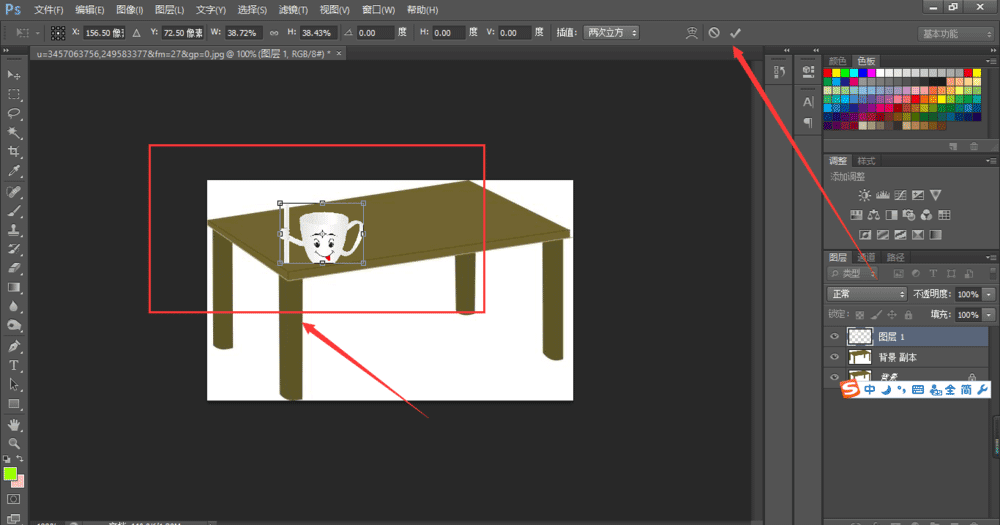Image resolution: width=1000 pixels, height=525 pixels.
Task: Select the Zoom magnifier tool
Action: click(x=15, y=442)
